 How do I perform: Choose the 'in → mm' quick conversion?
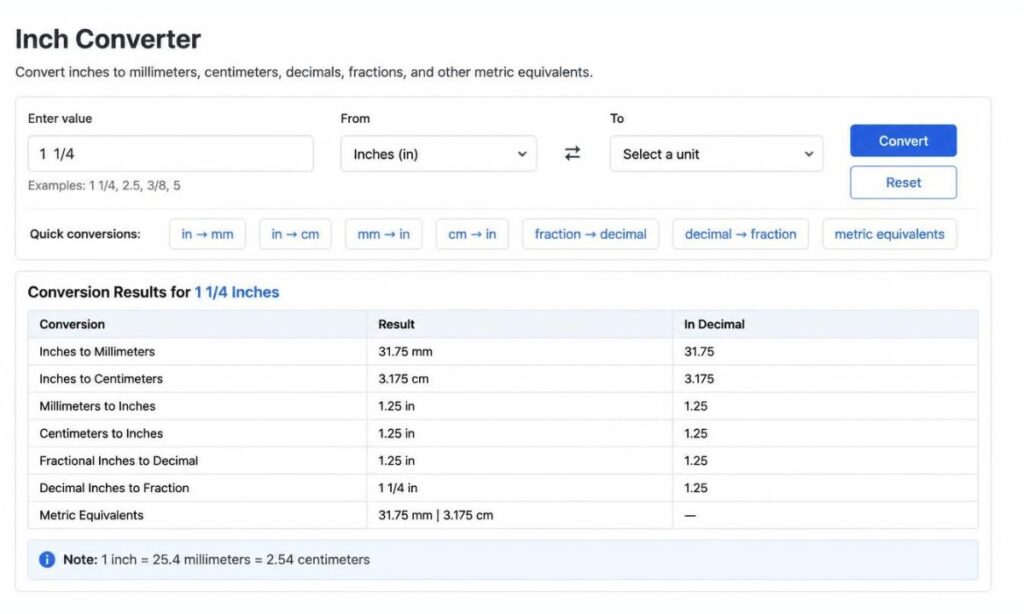pyautogui.click(x=207, y=234)
